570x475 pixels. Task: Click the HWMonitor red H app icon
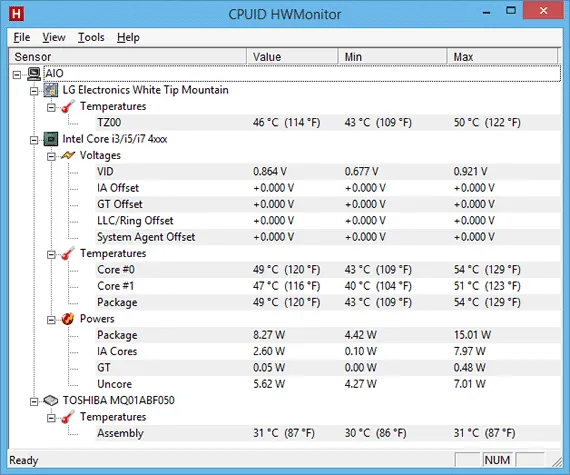(16, 14)
